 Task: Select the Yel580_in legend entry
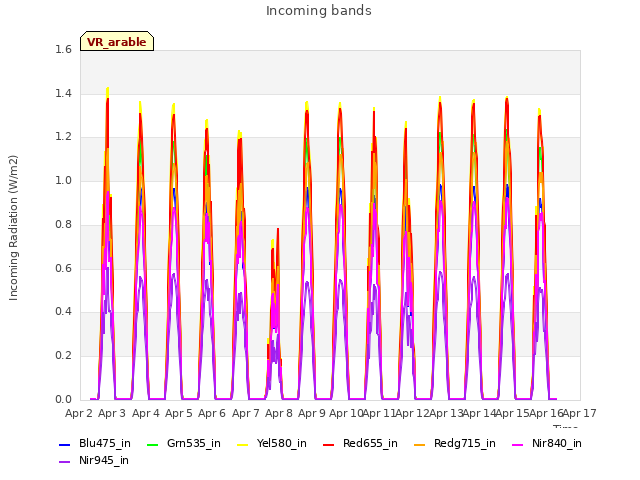coord(271,443)
